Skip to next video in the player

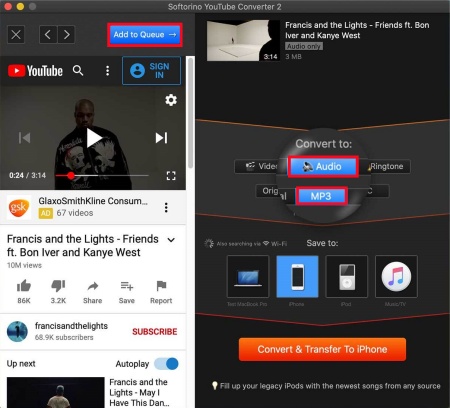point(161,138)
